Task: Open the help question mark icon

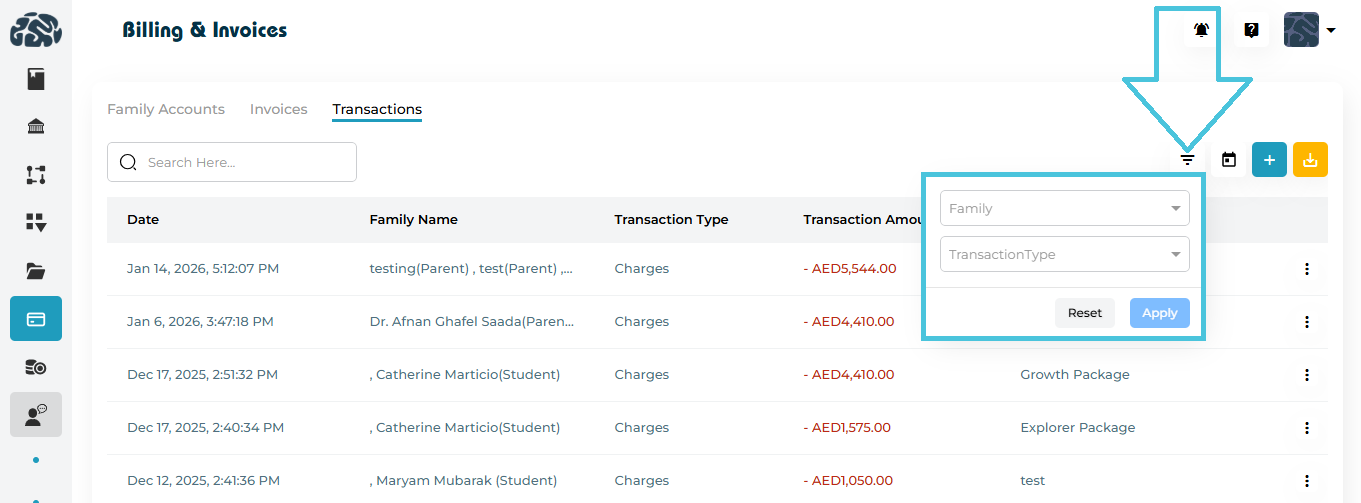Action: point(1251,30)
